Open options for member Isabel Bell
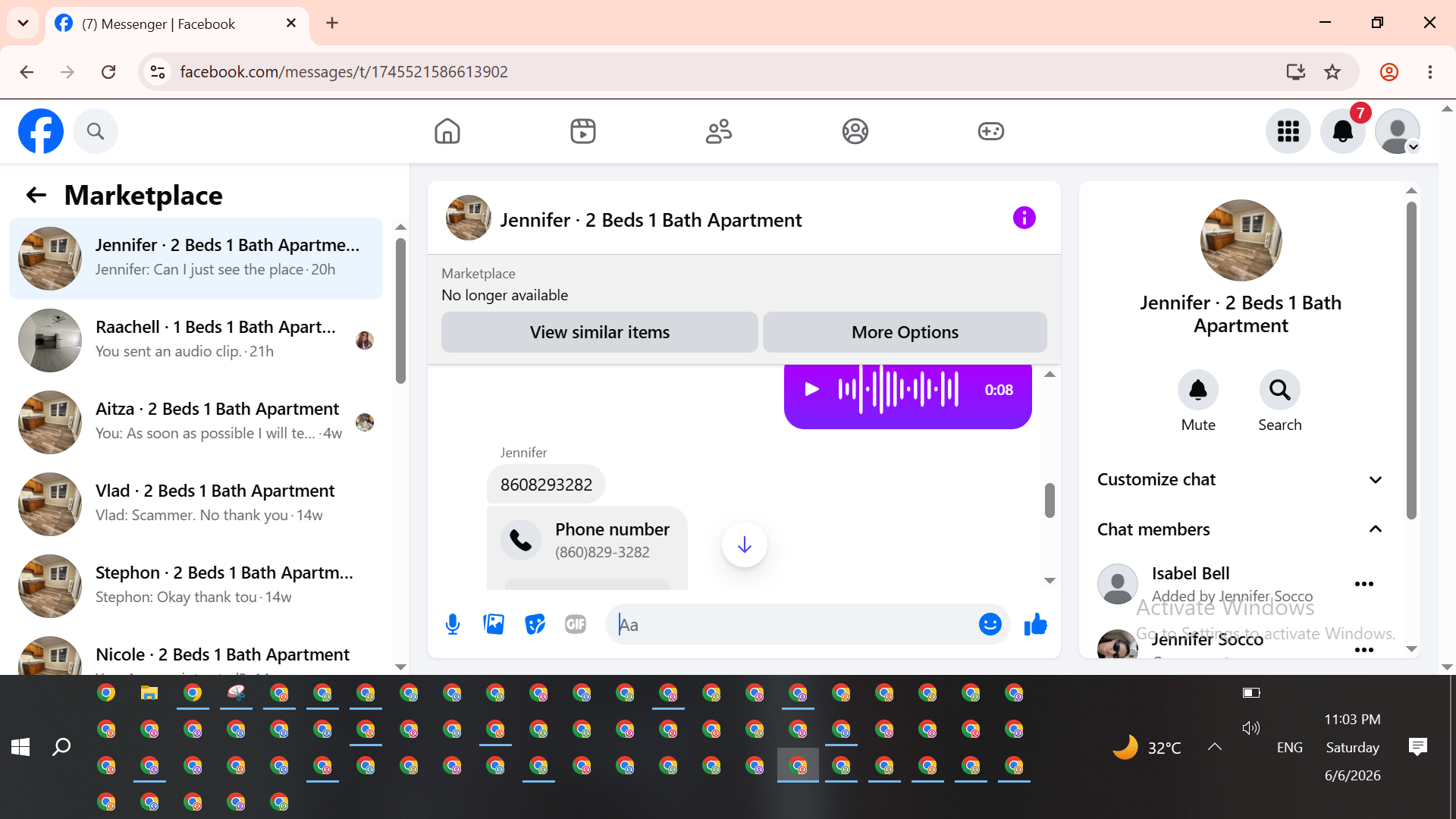 1364,584
